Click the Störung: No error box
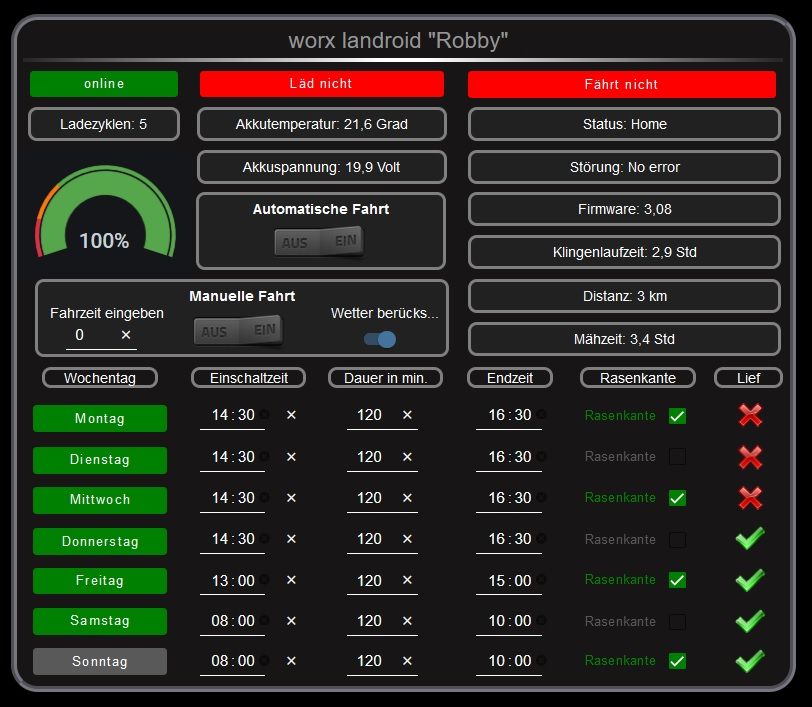 tap(625, 167)
